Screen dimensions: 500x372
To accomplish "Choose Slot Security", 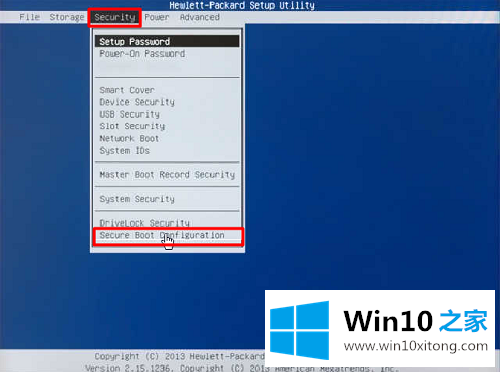I will (132, 126).
